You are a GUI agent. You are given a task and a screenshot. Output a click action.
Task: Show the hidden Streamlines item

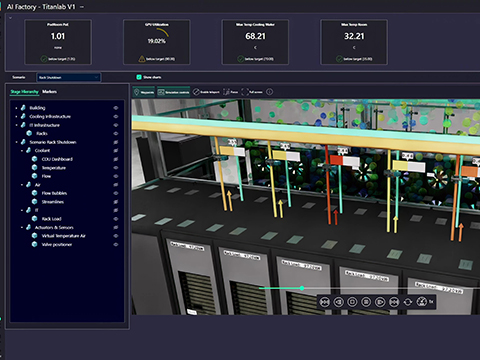pyautogui.click(x=116, y=202)
